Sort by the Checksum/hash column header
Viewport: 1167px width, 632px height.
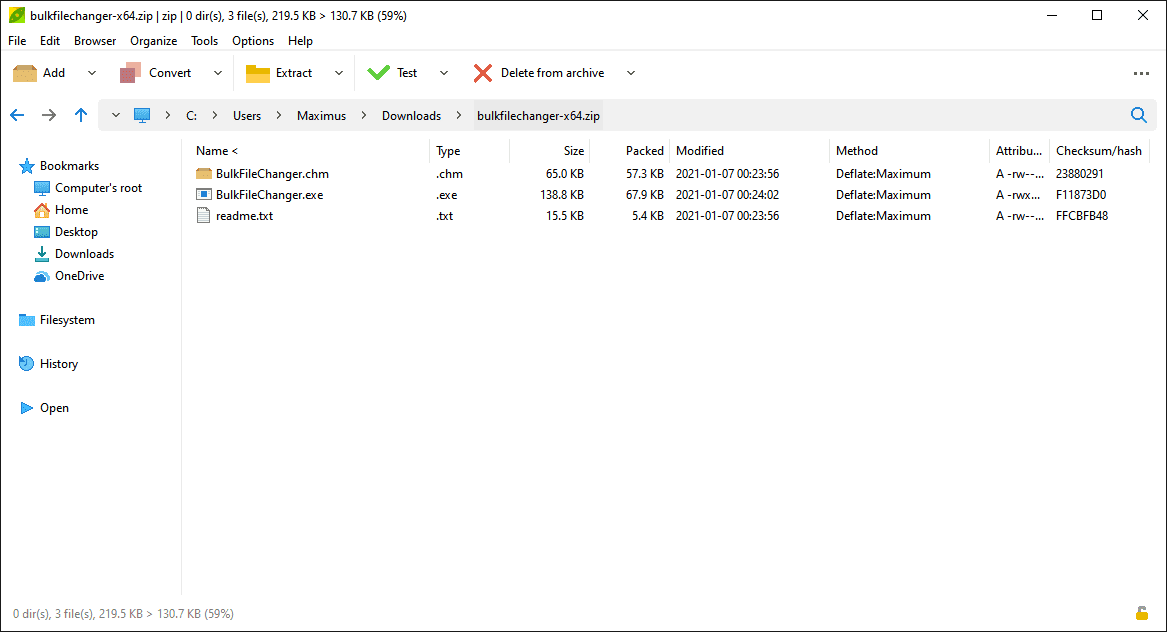(1099, 150)
